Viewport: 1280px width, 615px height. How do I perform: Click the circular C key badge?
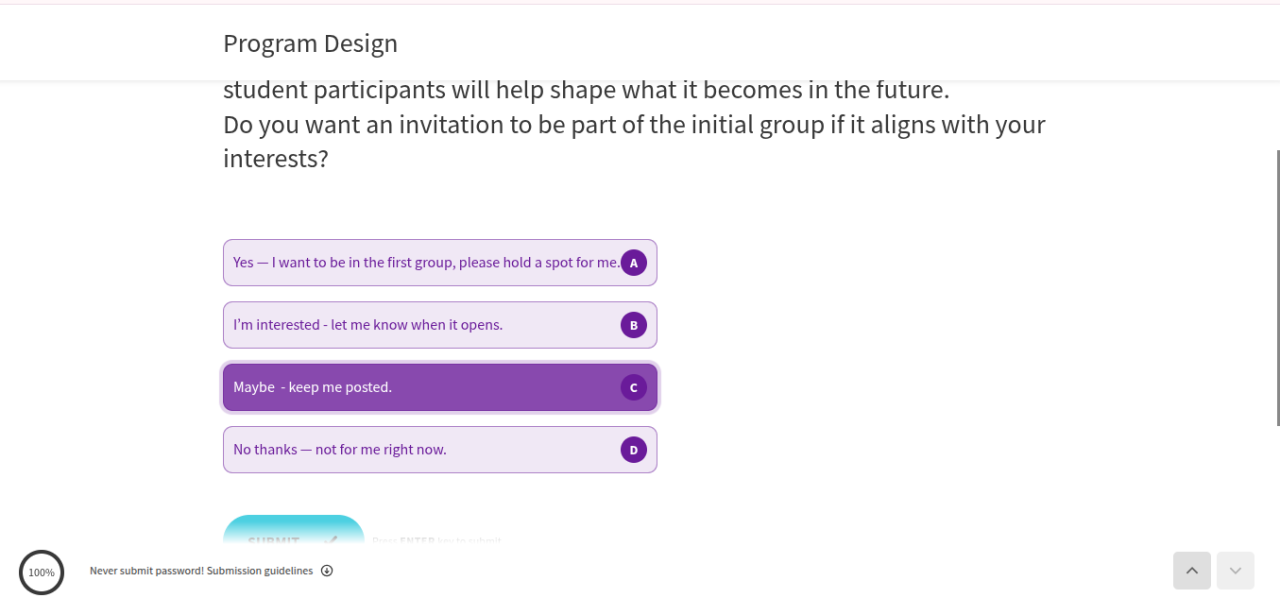(633, 387)
